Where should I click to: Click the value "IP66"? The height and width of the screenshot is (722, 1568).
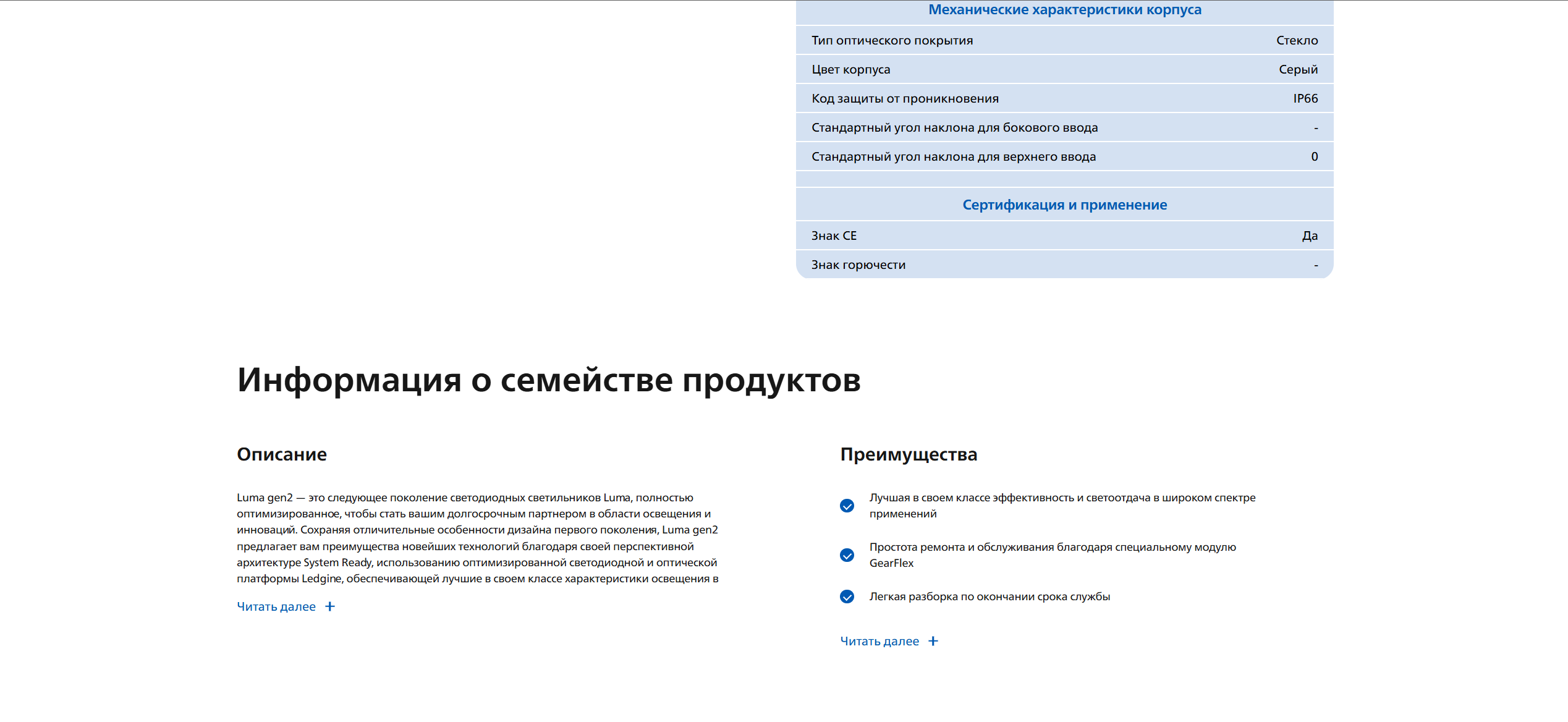1305,98
